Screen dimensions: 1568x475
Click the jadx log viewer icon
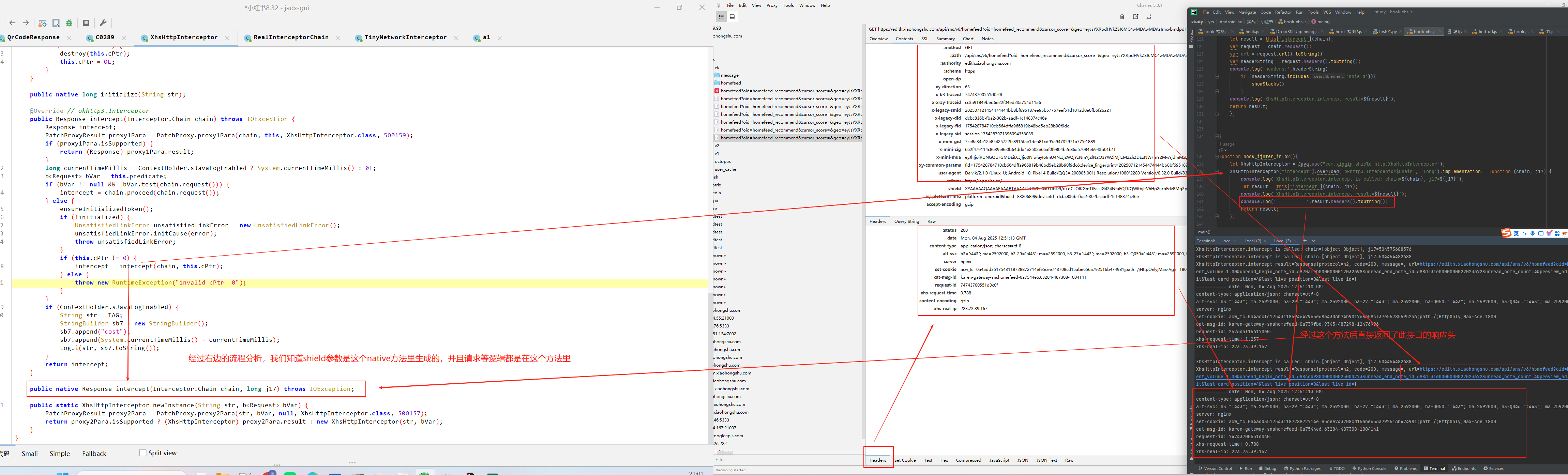coord(86,23)
